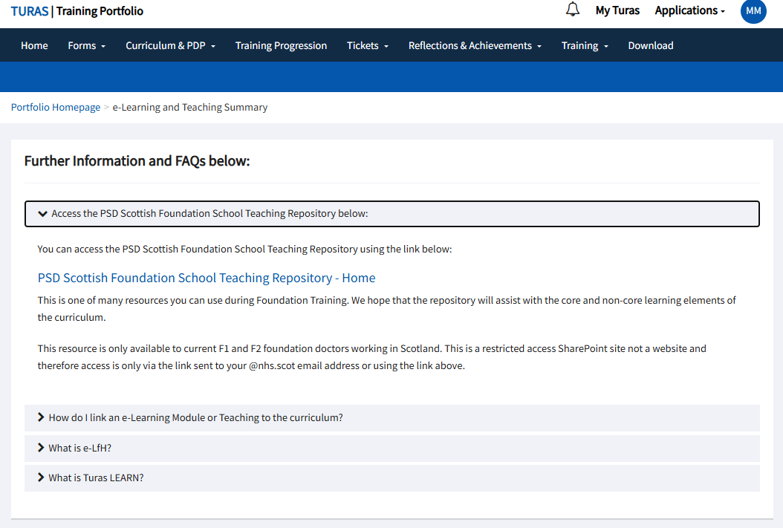Open the Curriculum & PDP menu

point(170,45)
